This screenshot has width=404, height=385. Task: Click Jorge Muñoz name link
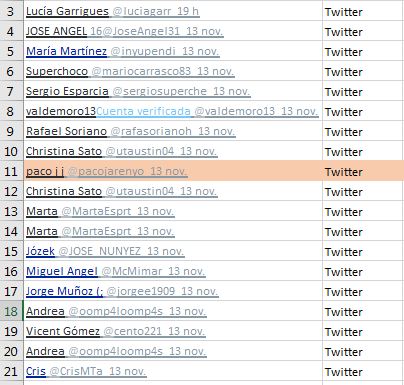click(x=65, y=291)
